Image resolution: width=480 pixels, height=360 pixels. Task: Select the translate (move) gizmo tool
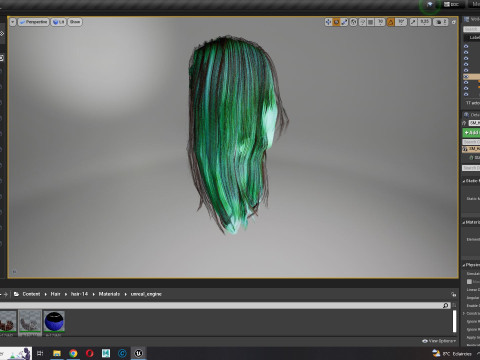(328, 22)
